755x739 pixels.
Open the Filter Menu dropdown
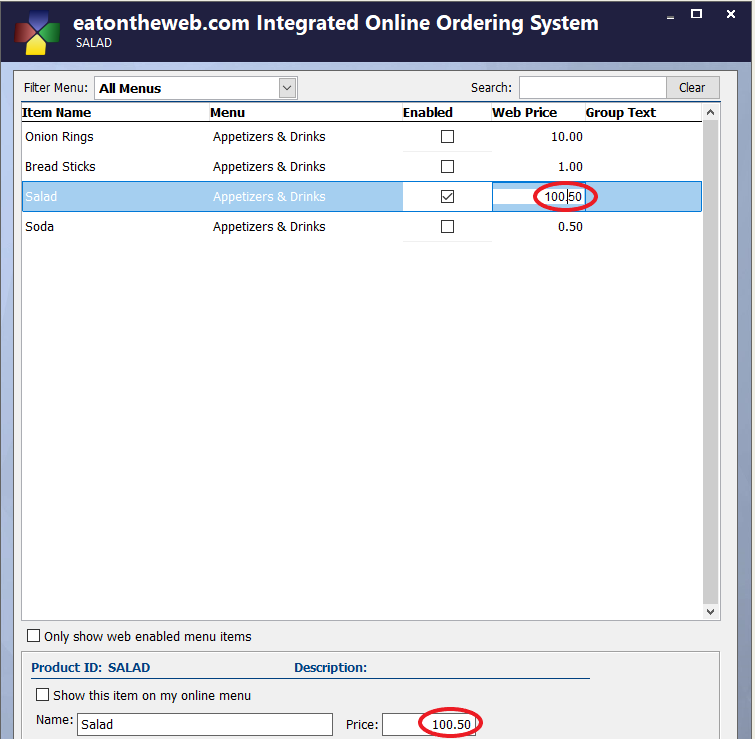[x=287, y=88]
